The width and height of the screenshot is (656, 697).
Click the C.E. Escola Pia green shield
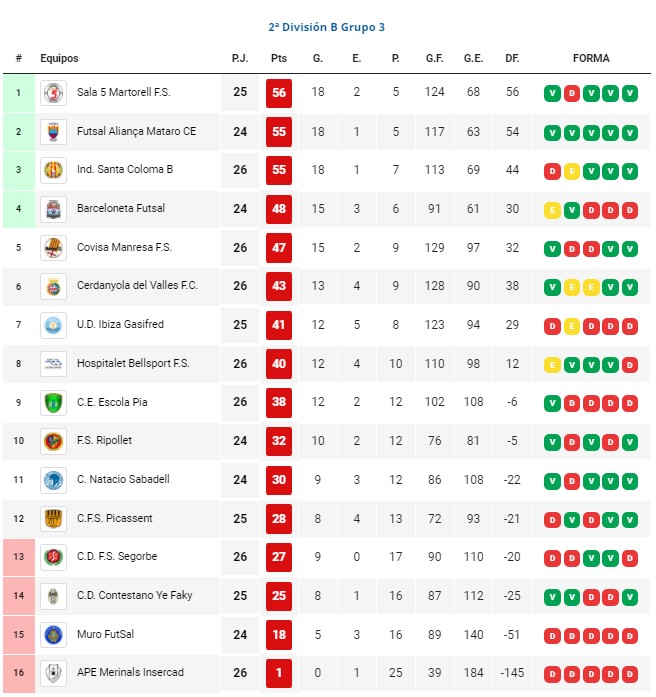tap(53, 403)
